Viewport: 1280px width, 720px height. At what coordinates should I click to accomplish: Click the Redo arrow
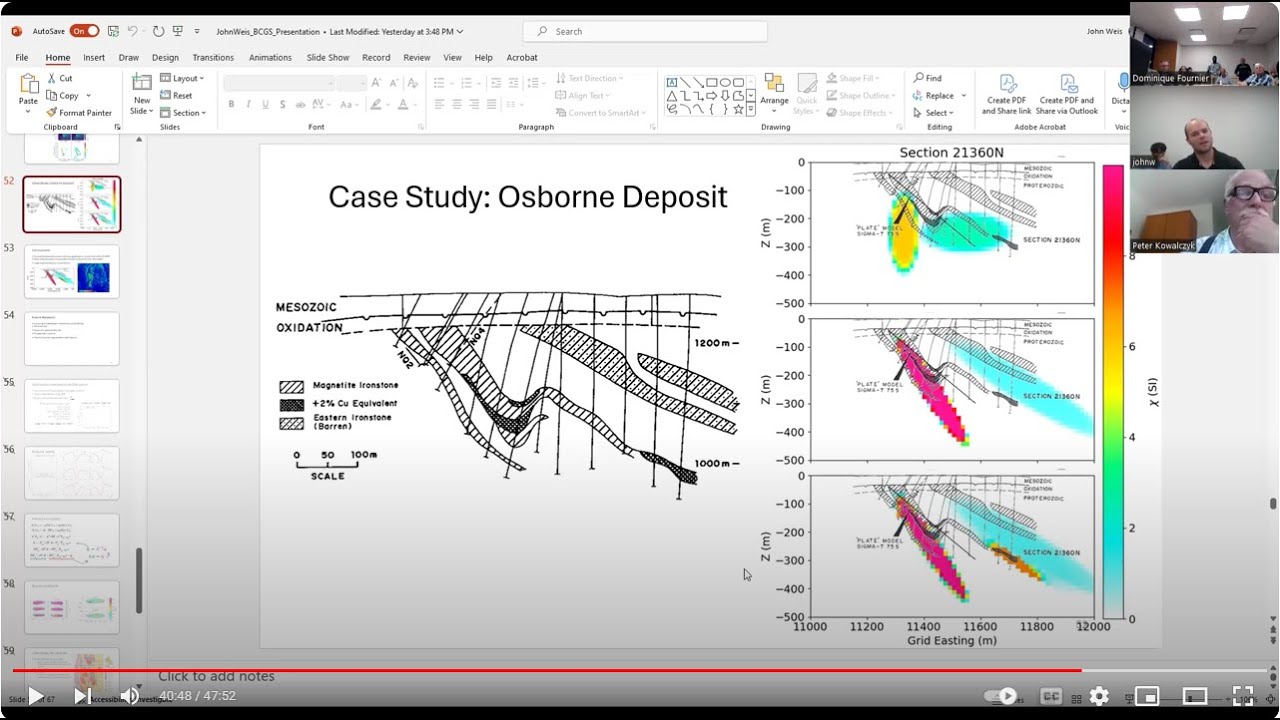click(x=159, y=31)
